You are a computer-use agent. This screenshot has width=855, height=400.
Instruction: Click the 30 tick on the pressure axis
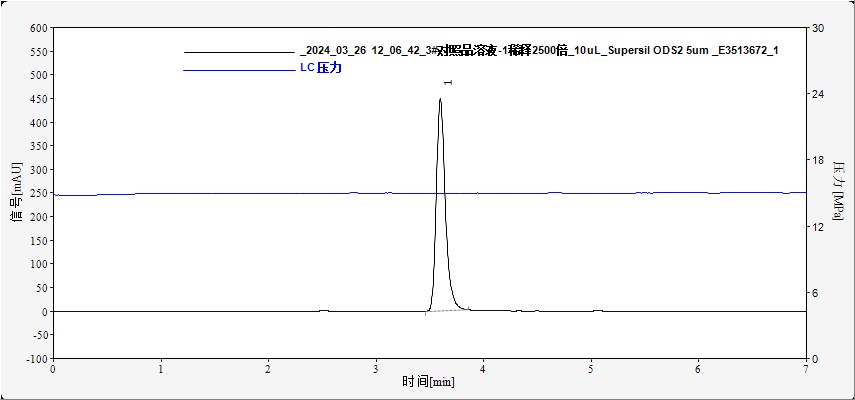click(x=816, y=28)
